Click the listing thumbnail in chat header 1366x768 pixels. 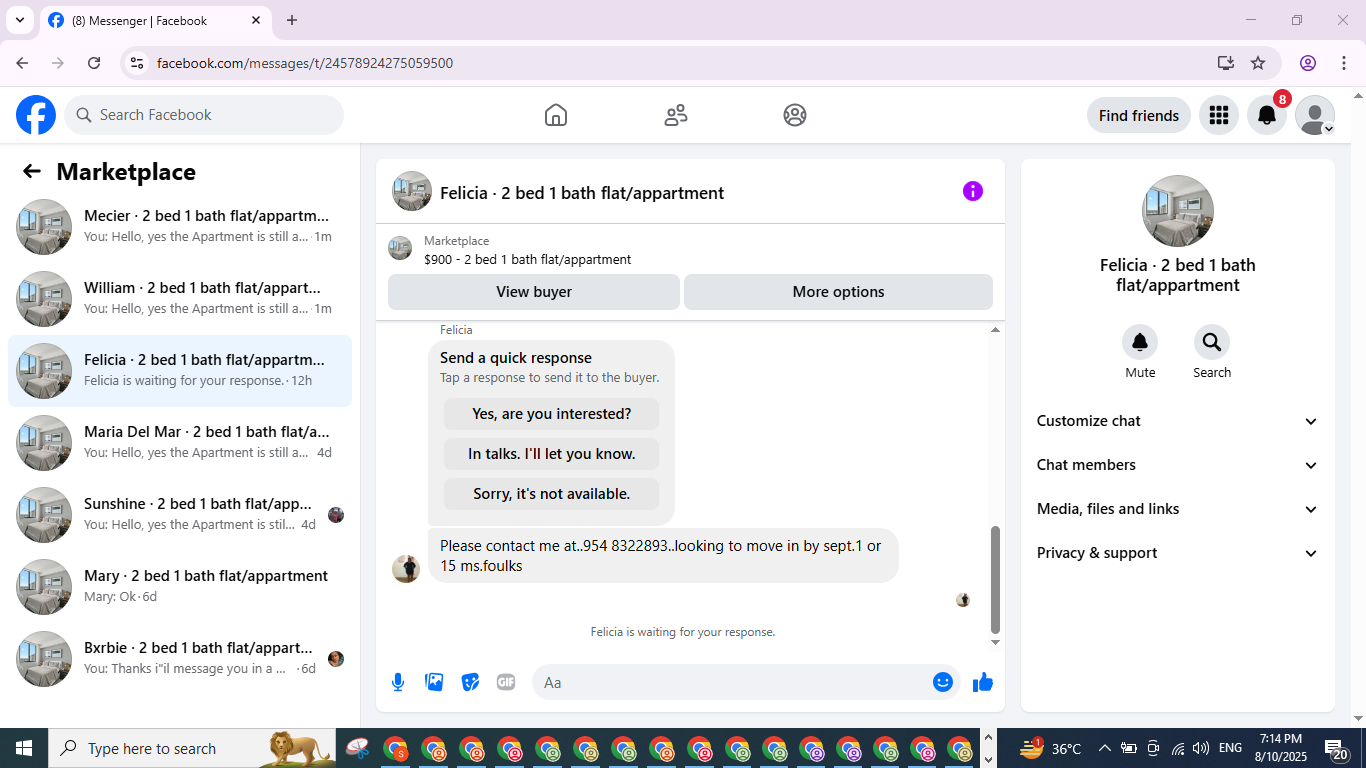click(x=412, y=191)
